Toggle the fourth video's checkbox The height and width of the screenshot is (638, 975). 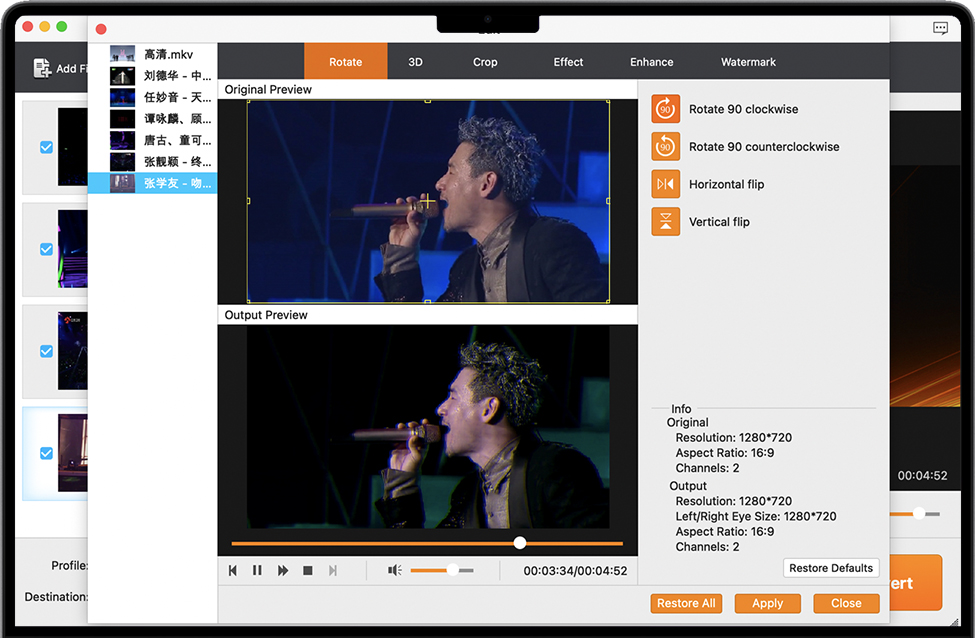click(x=46, y=453)
